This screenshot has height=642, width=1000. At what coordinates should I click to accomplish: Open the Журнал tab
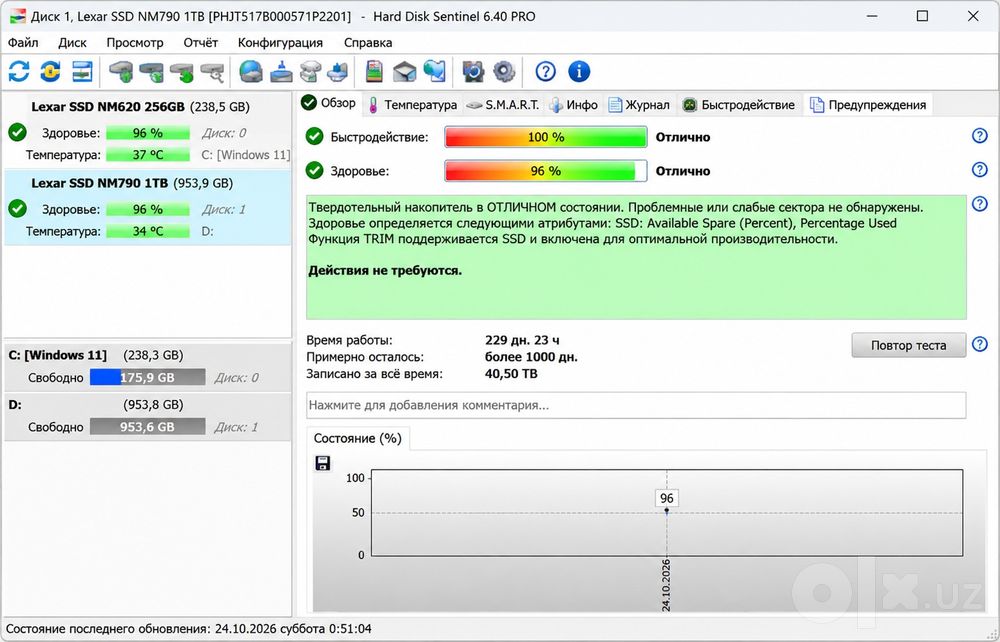639,105
